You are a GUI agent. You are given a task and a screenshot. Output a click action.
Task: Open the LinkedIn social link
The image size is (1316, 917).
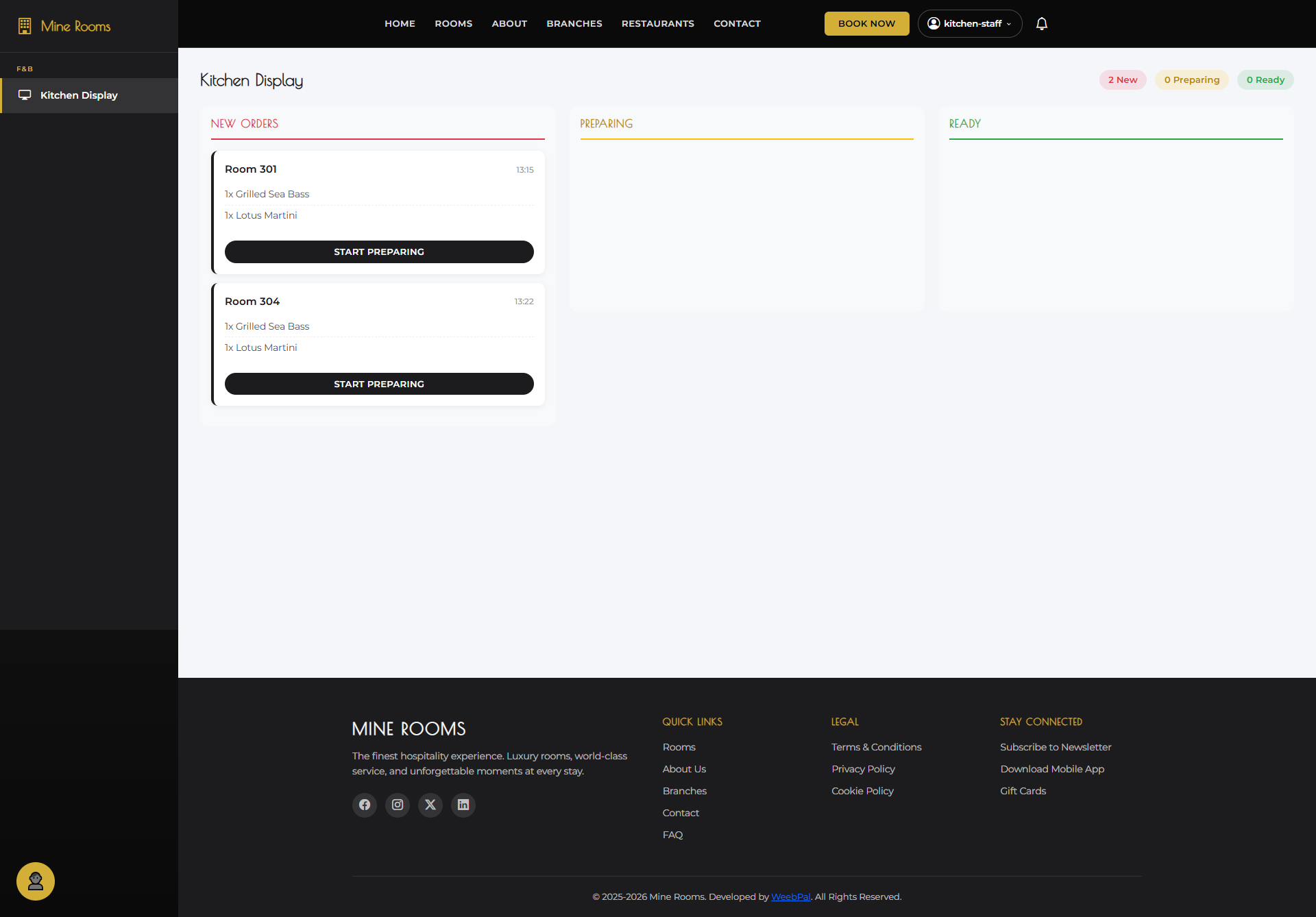pyautogui.click(x=463, y=805)
